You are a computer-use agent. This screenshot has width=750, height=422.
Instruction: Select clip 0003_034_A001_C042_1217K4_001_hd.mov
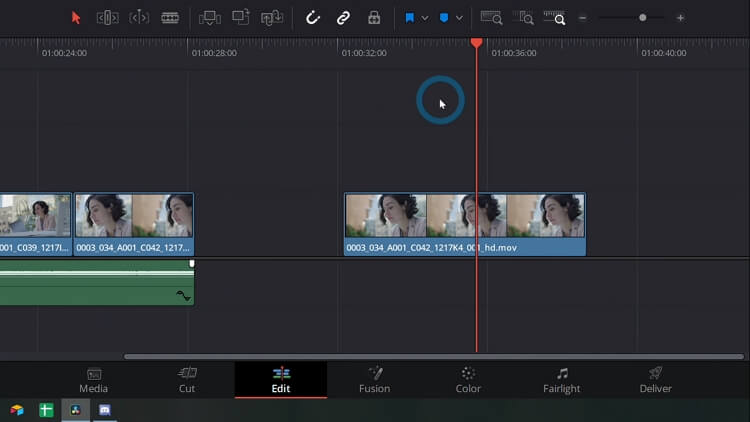coord(465,224)
